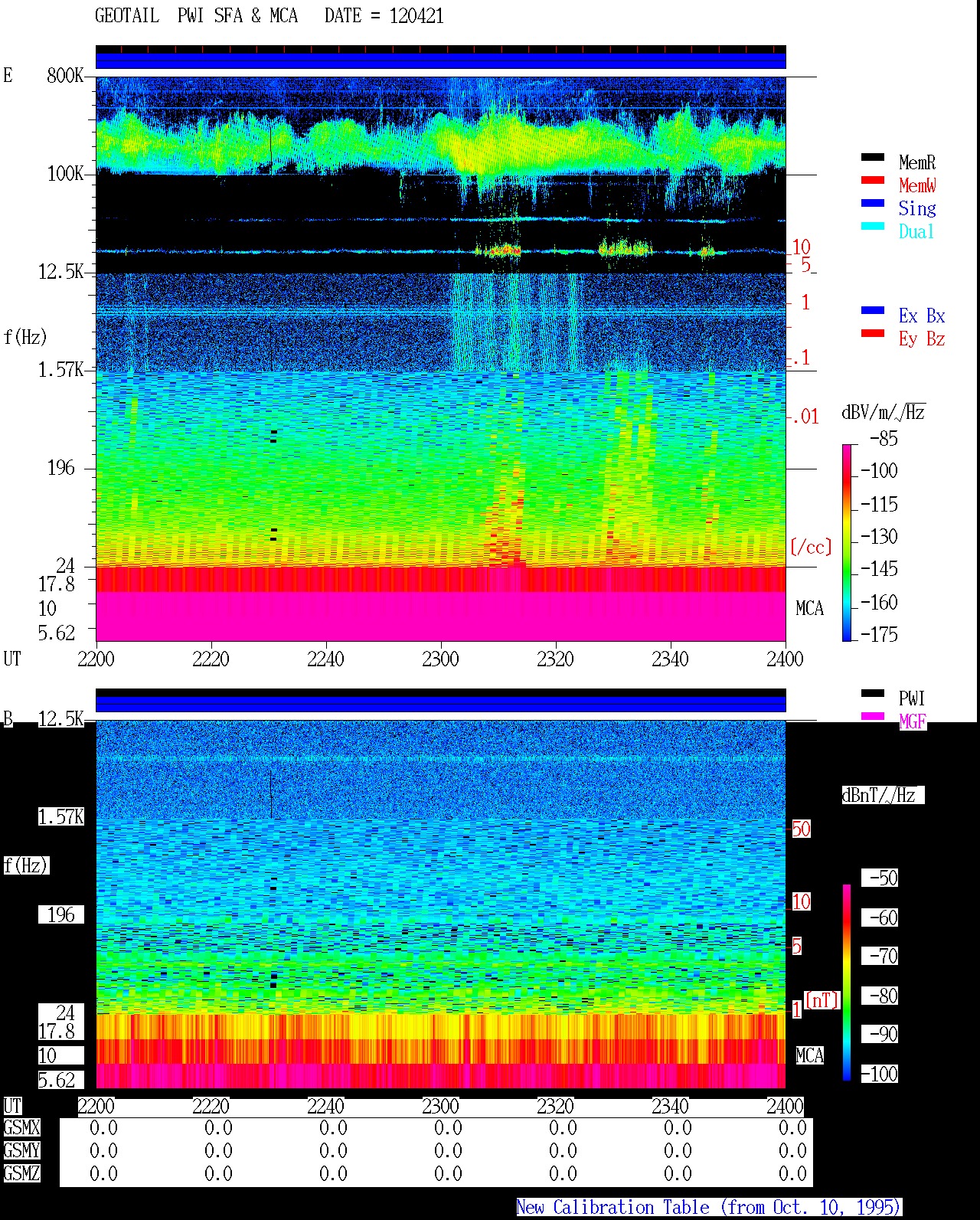Click the -130 color scale value
Viewport: 980px width, 1220px height.
click(x=879, y=536)
